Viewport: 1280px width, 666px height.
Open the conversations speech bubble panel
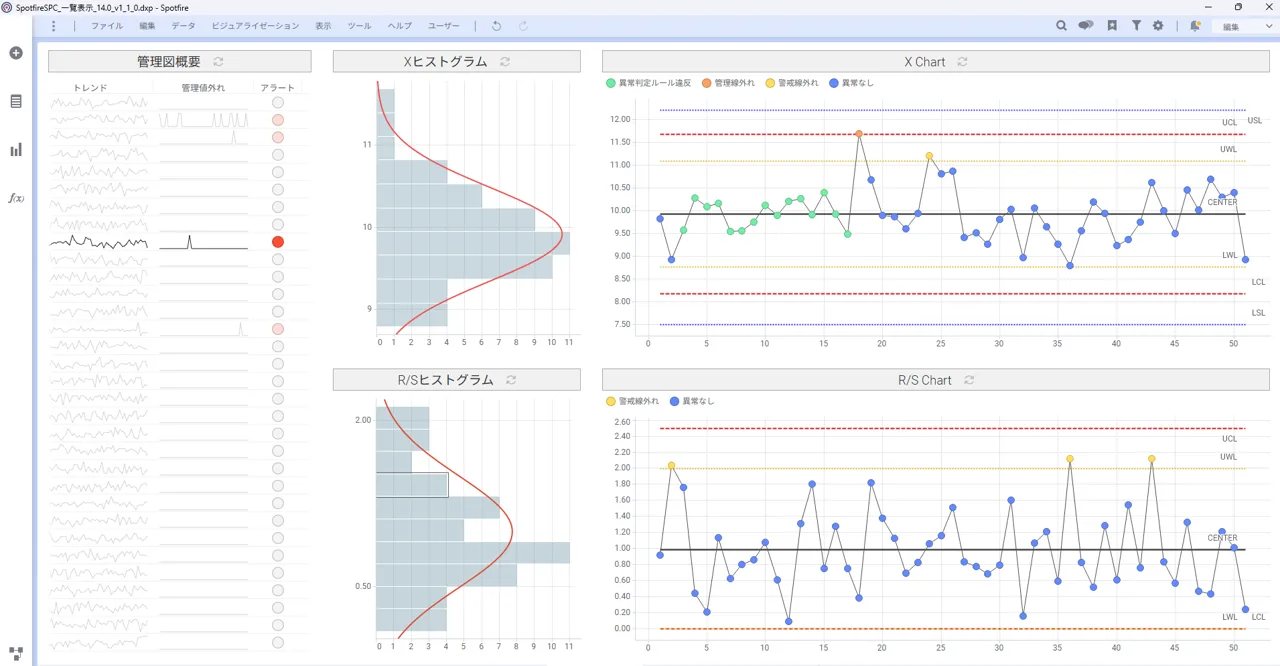(1086, 26)
